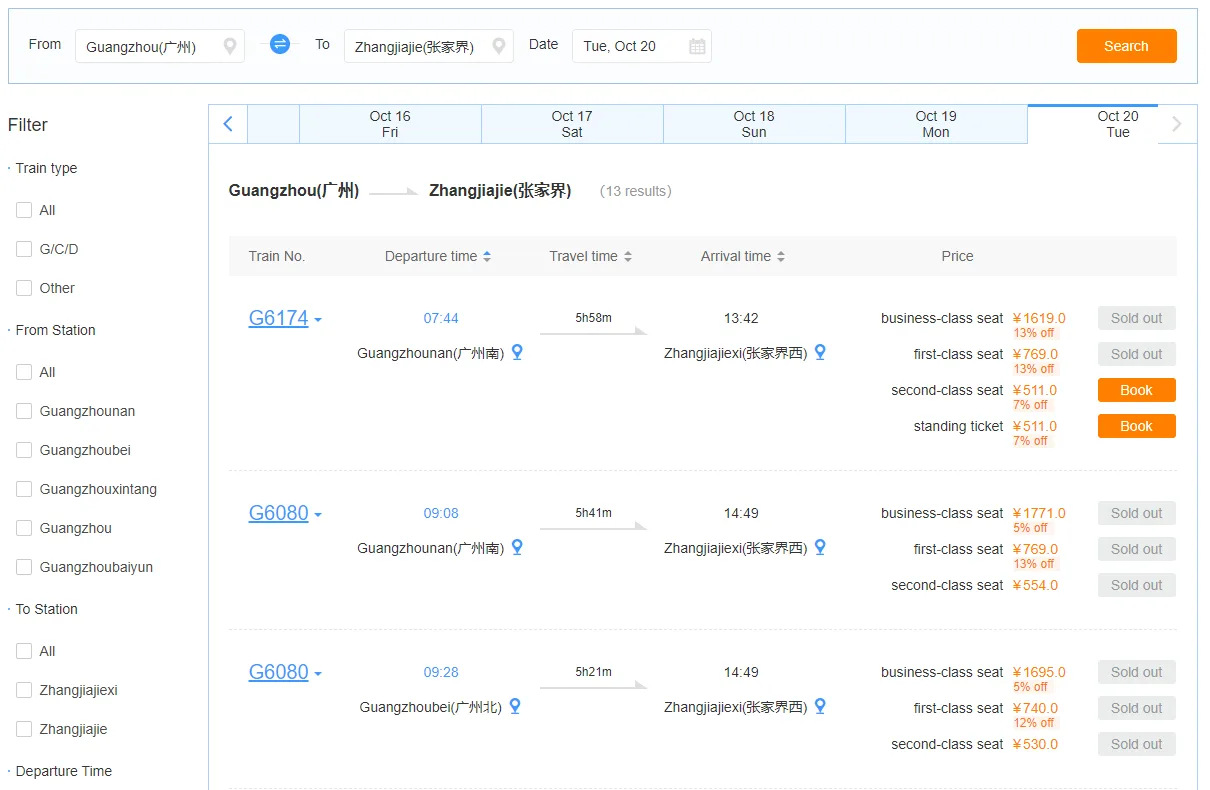Check the To Station All checkbox

click(x=24, y=651)
